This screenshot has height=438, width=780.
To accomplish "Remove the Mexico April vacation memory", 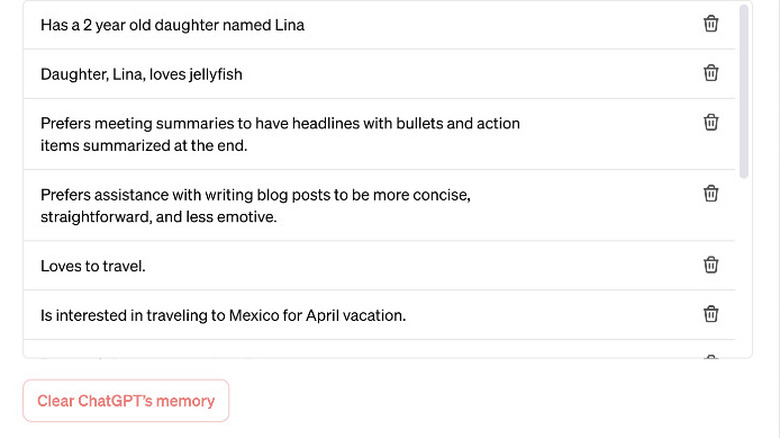I will click(x=711, y=314).
